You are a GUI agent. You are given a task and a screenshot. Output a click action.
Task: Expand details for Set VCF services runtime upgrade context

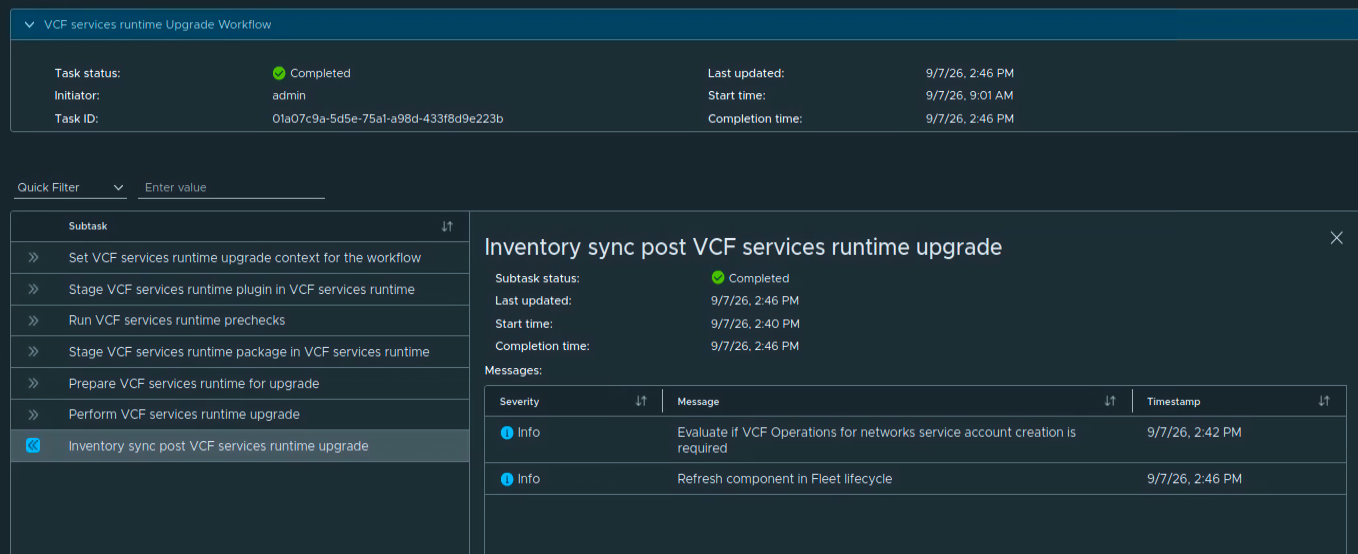click(x=33, y=258)
